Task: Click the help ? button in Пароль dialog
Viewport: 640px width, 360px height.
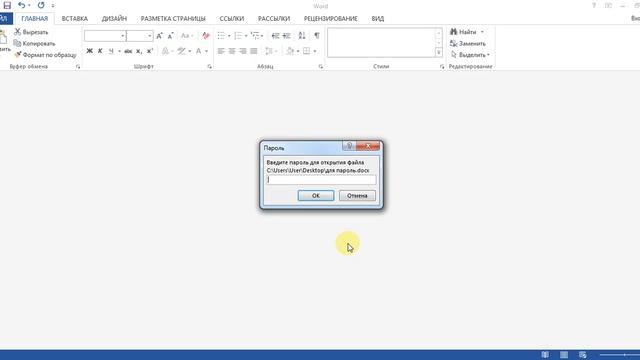Action: [349, 145]
